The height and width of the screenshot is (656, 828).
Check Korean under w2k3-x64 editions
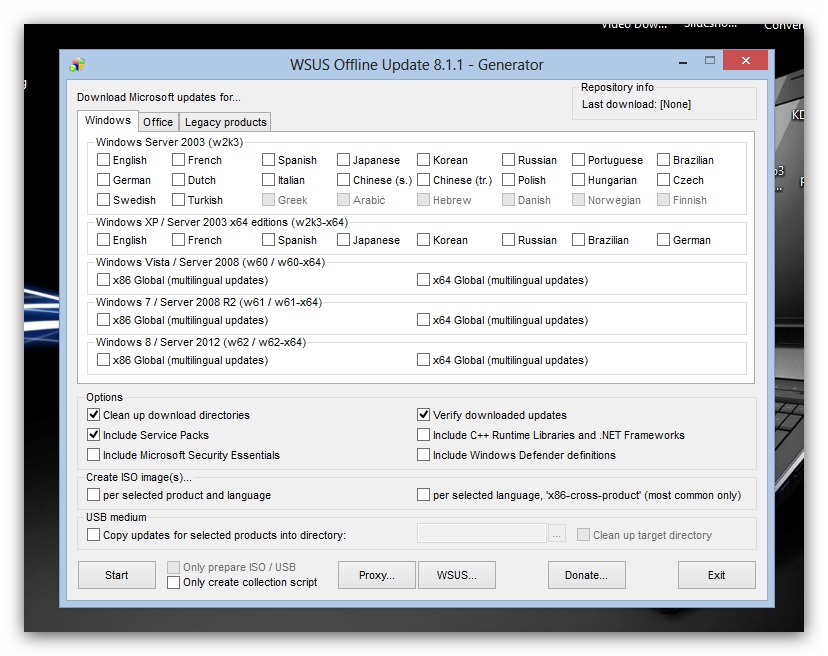tap(424, 240)
